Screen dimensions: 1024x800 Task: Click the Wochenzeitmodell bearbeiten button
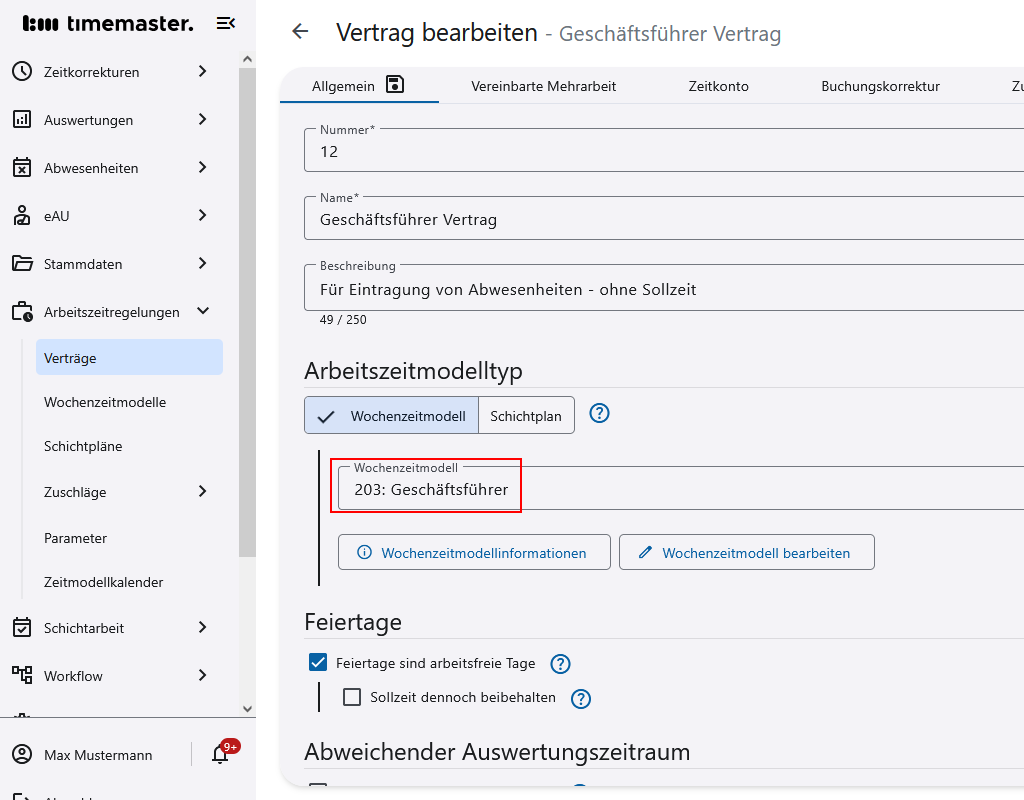pyautogui.click(x=746, y=551)
